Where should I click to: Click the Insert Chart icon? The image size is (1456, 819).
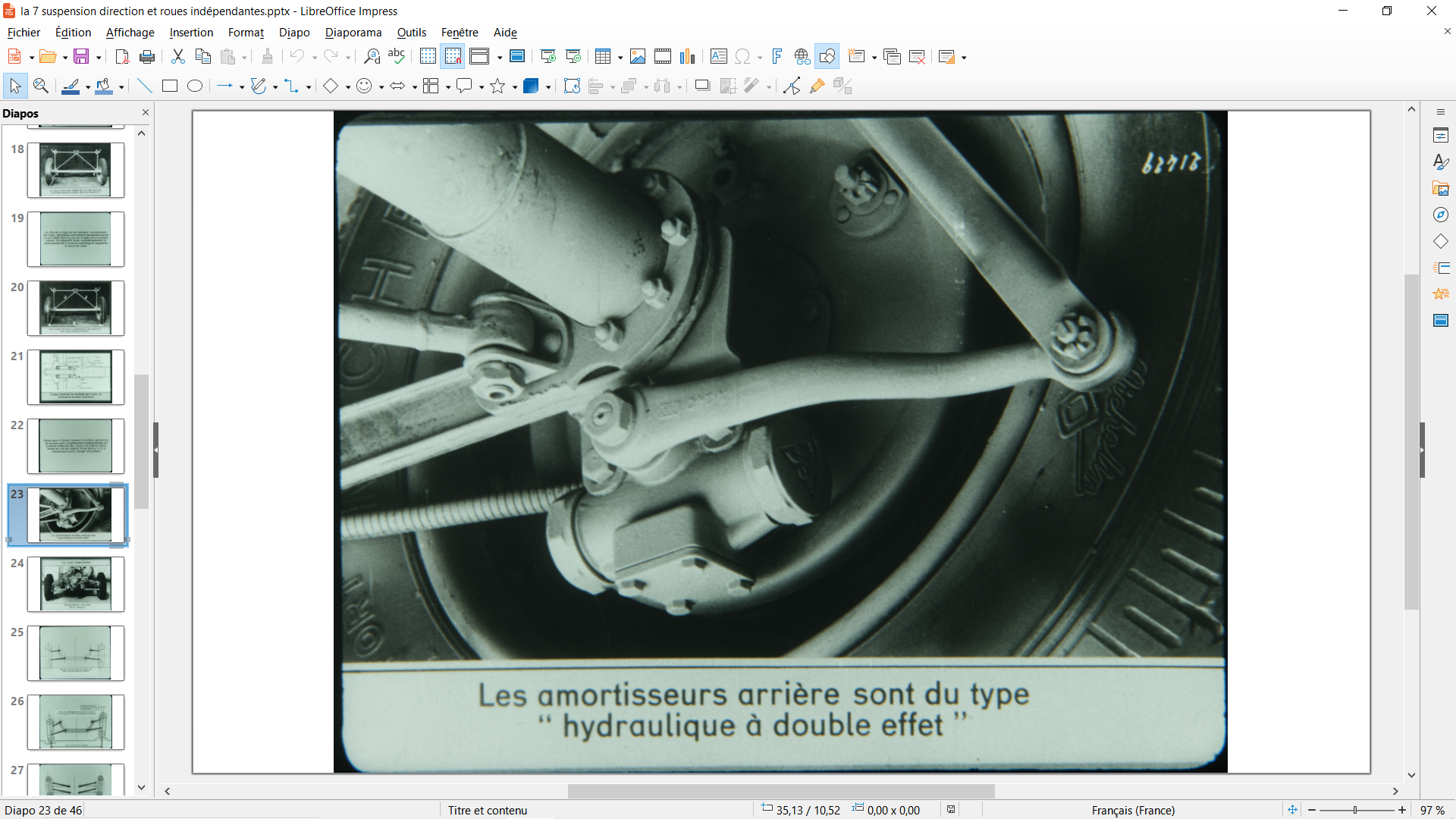(x=688, y=57)
